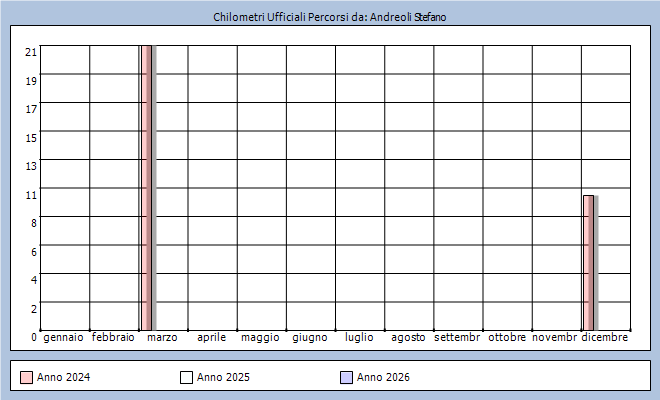Click the febbraio month axis label
This screenshot has width=660, height=400.
click(x=113, y=338)
